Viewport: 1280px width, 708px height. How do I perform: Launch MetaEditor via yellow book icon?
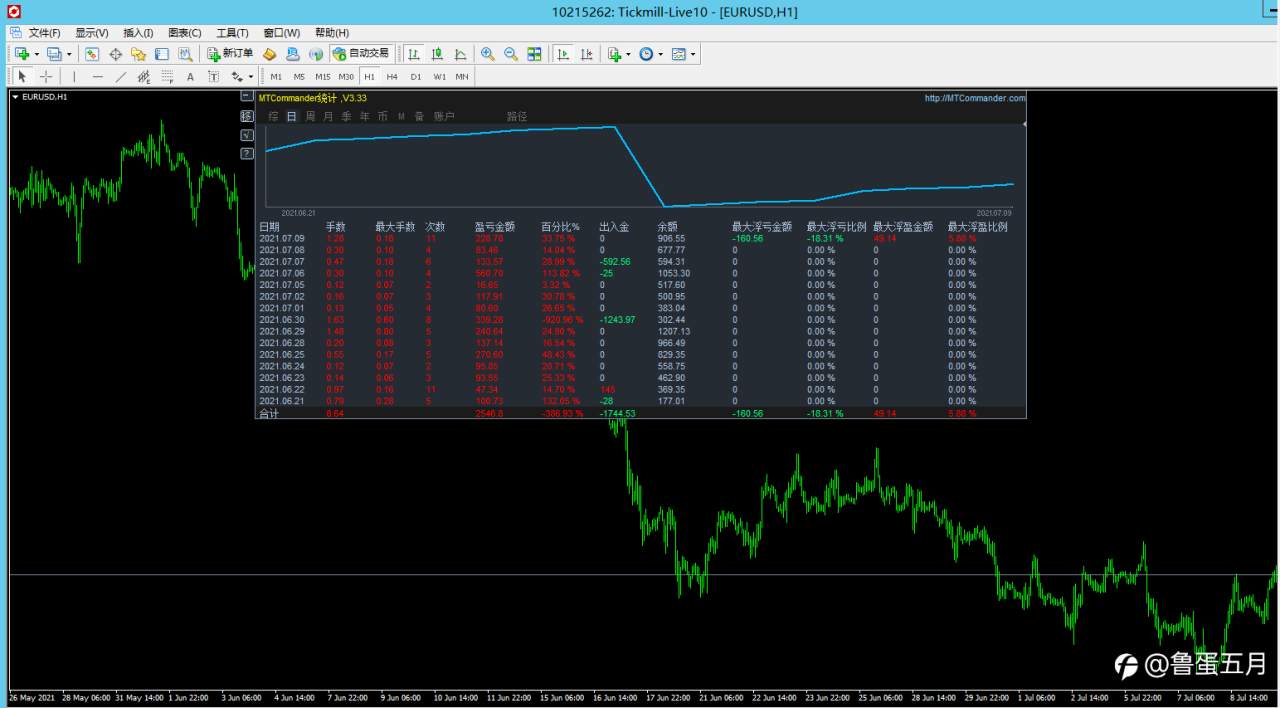(269, 54)
